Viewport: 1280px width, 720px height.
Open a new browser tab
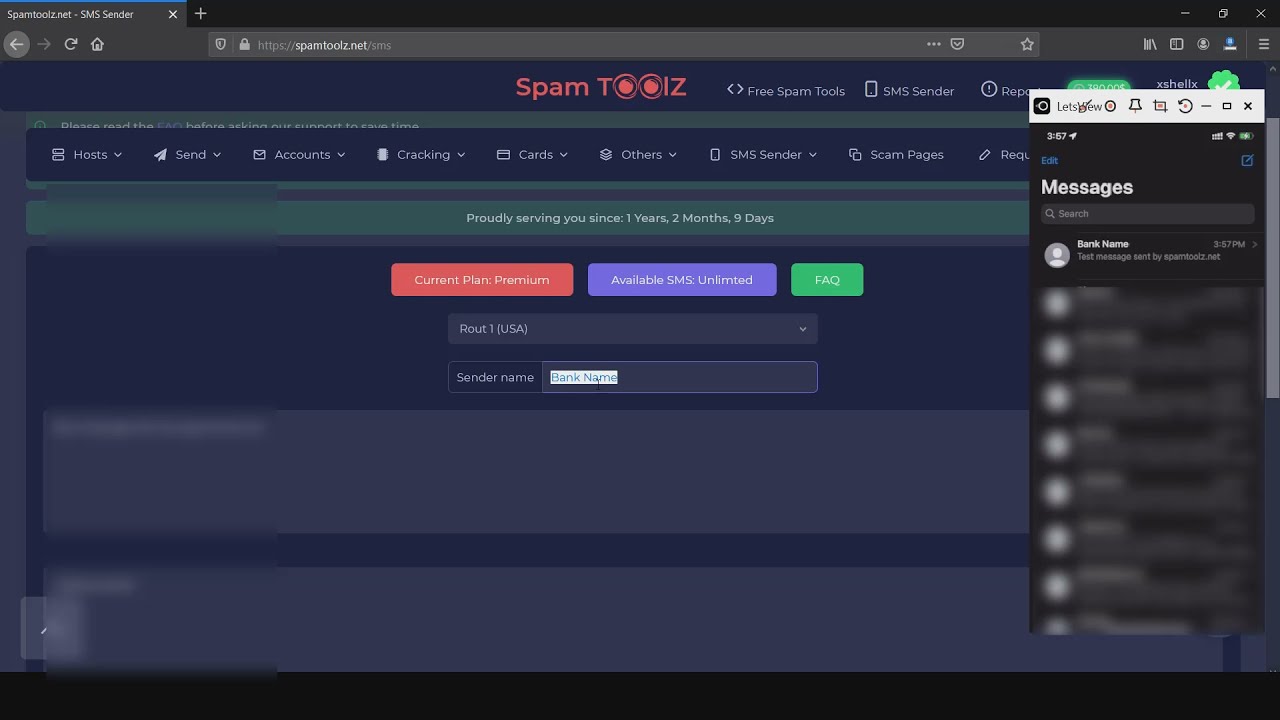click(x=201, y=14)
